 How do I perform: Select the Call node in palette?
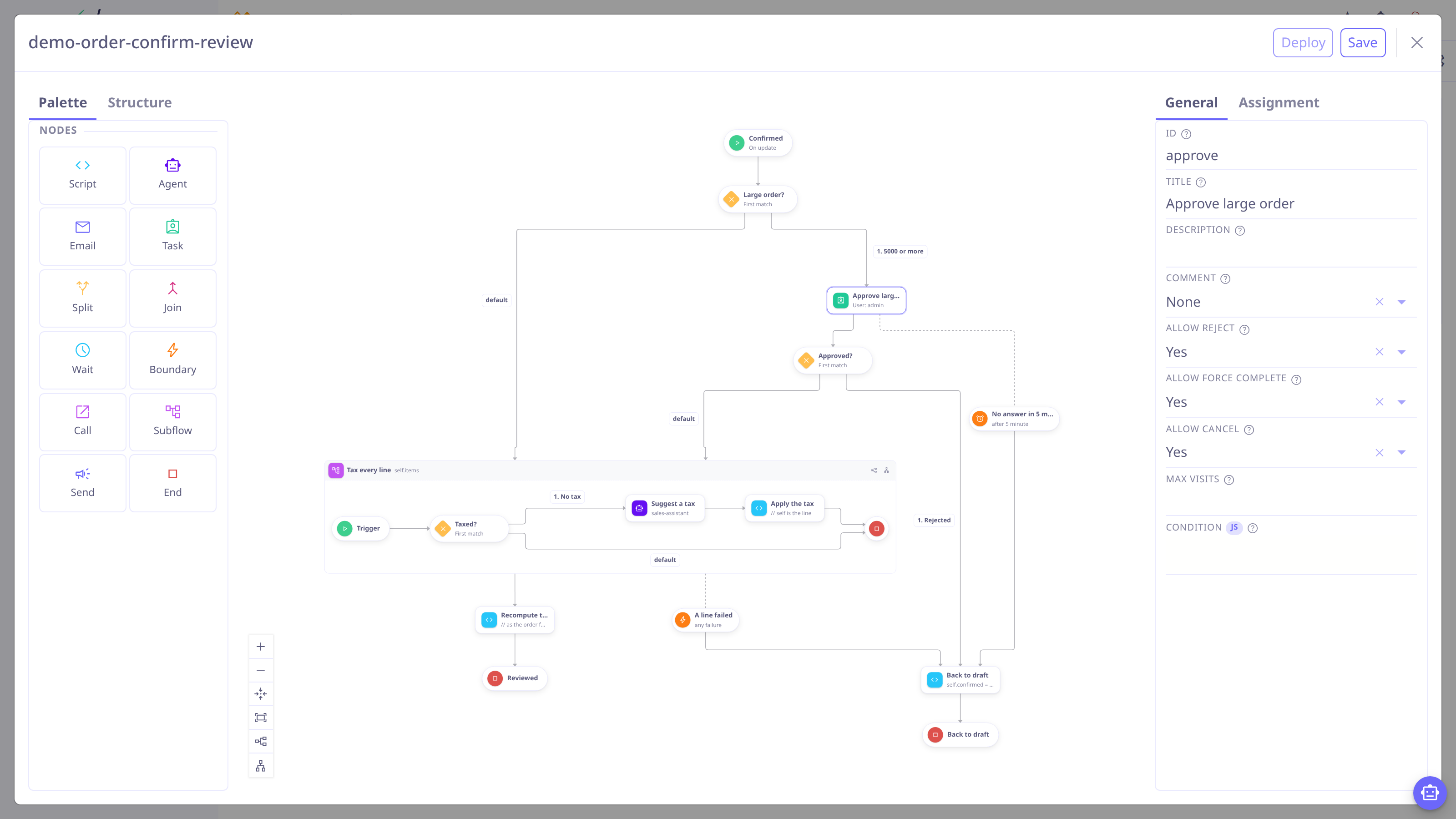[82, 422]
